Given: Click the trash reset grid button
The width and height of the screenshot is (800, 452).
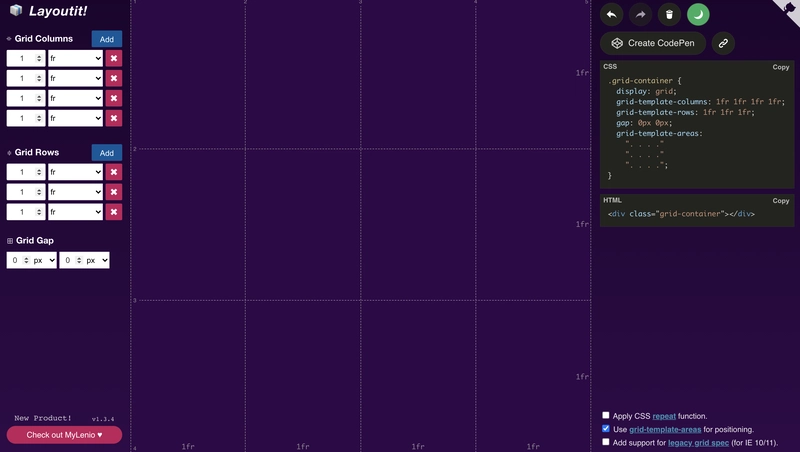Looking at the screenshot, I should pos(669,14).
